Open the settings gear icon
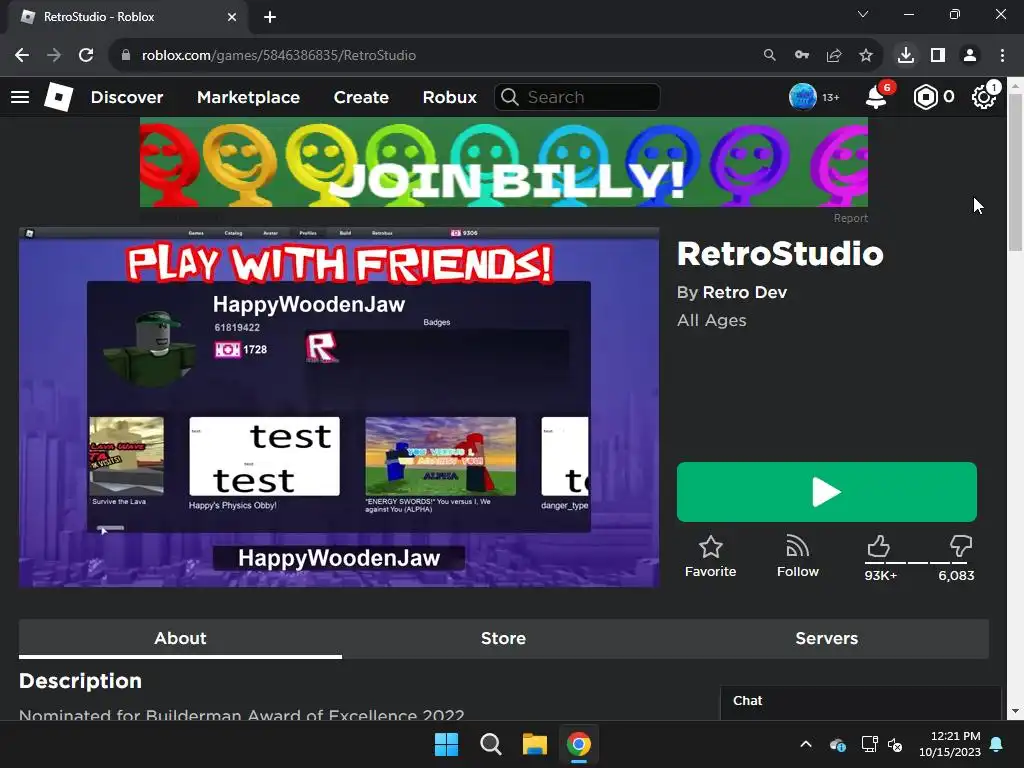1024x768 pixels. (x=984, y=97)
